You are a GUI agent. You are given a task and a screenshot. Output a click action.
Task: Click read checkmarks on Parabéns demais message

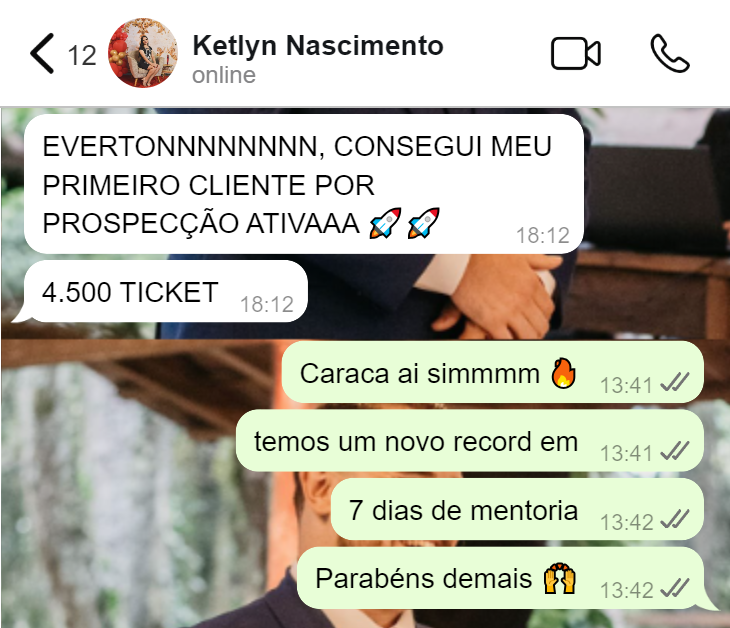[675, 587]
